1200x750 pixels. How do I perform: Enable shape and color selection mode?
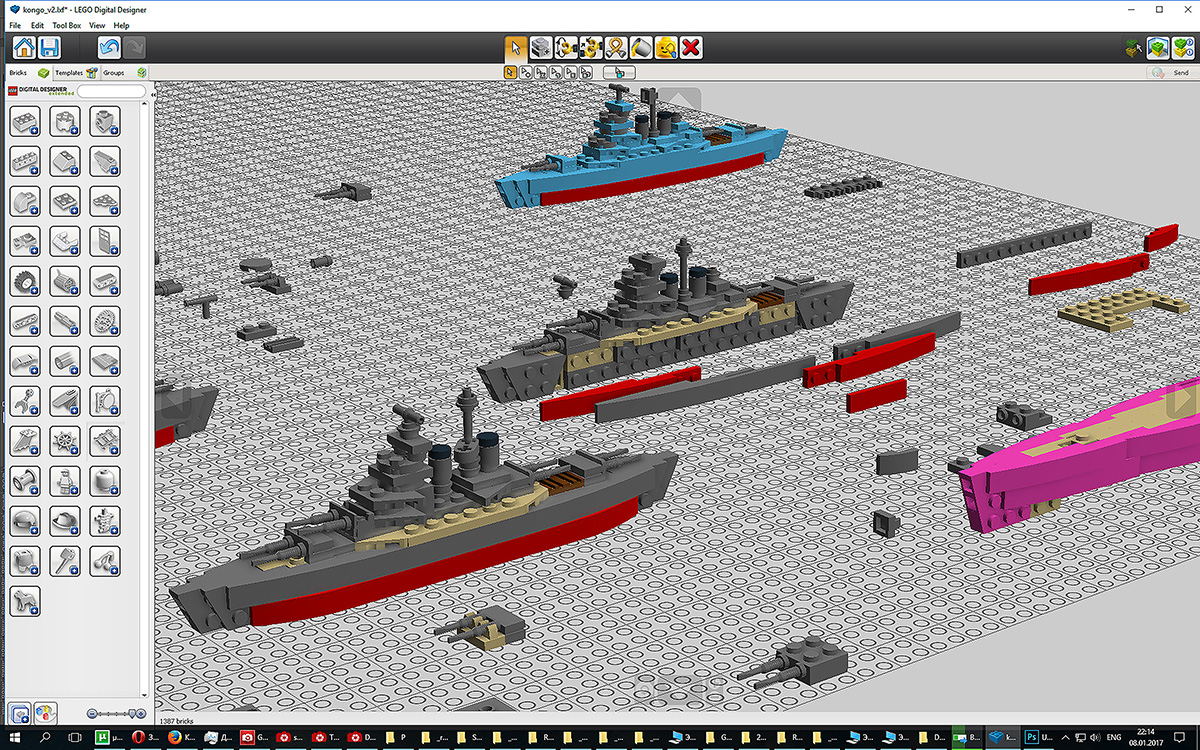[x=586, y=72]
